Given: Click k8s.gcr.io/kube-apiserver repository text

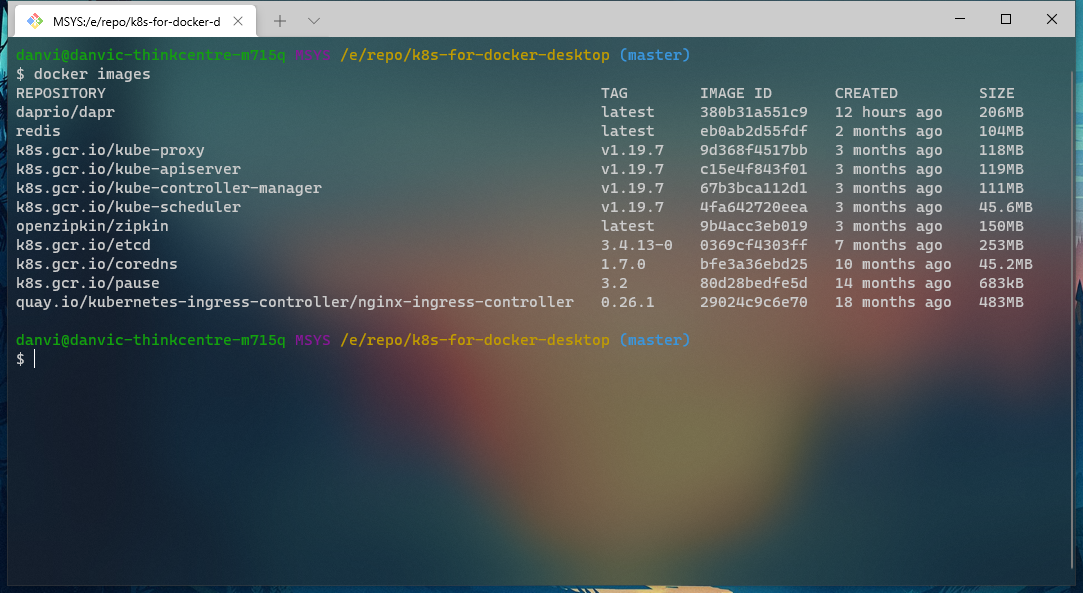Looking at the screenshot, I should 128,169.
